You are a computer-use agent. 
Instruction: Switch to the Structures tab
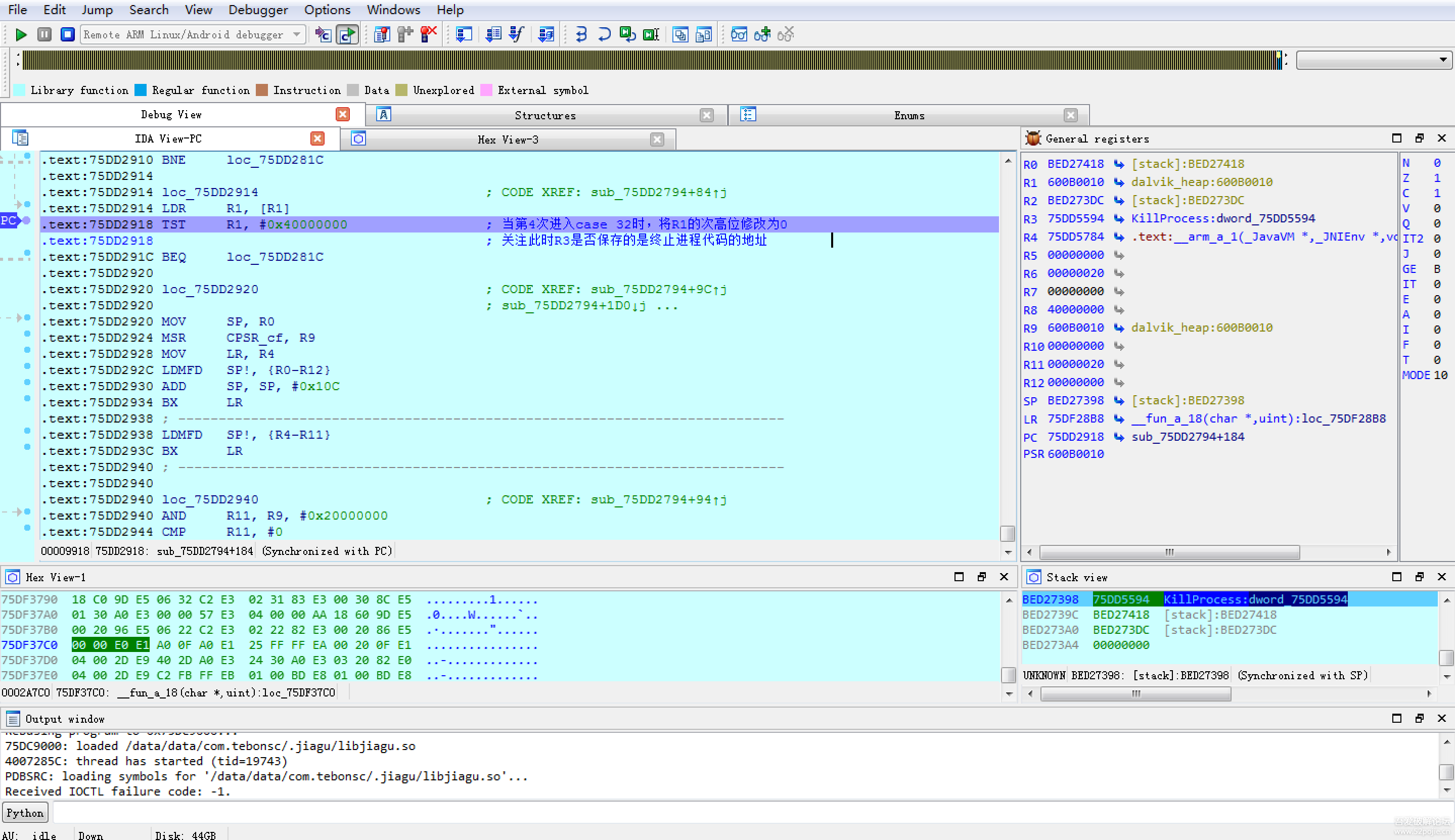pyautogui.click(x=544, y=115)
